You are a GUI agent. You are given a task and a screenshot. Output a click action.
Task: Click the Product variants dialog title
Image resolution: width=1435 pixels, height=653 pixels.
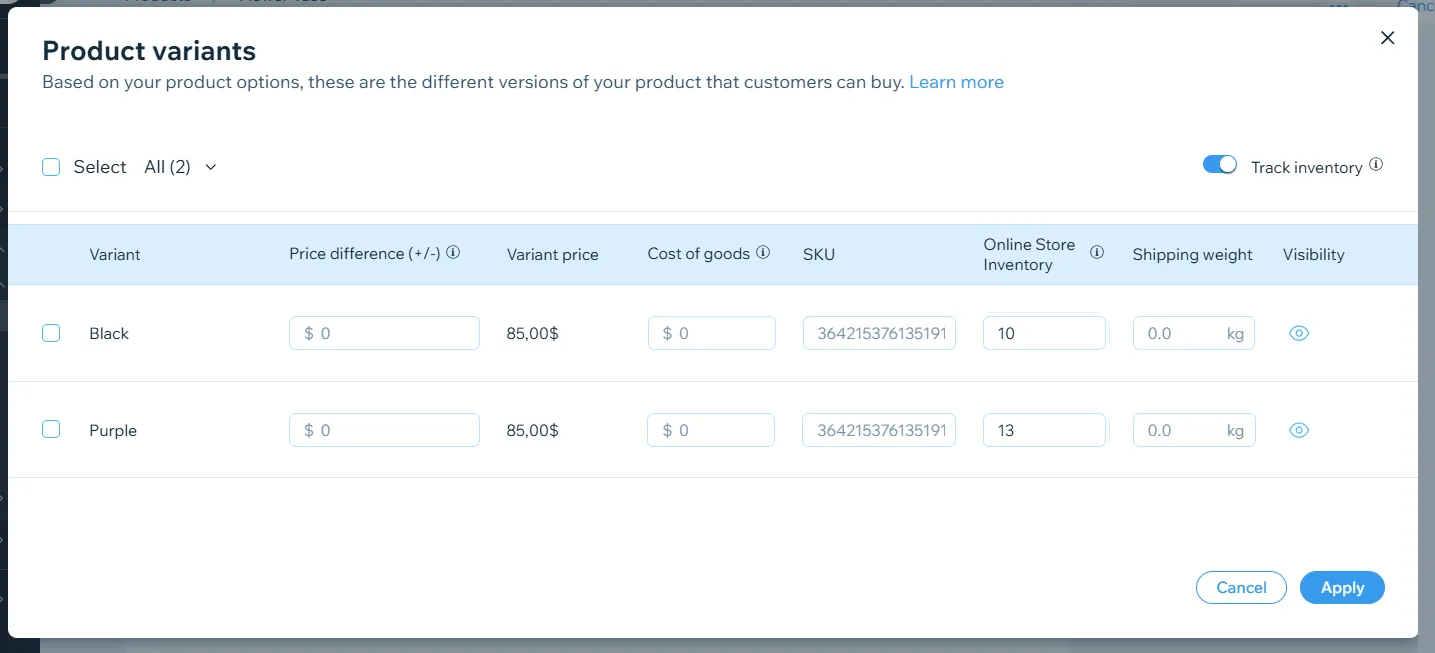click(x=149, y=50)
